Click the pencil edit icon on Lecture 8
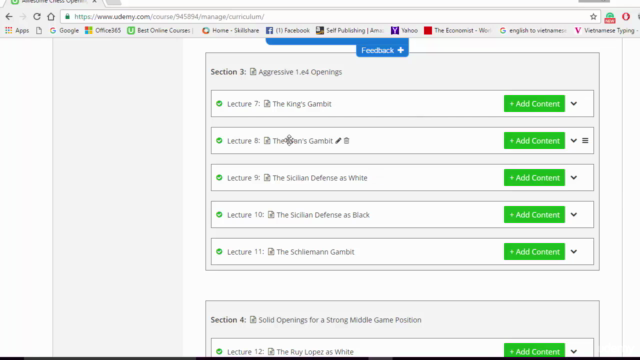This screenshot has width=640, height=360. click(x=338, y=141)
